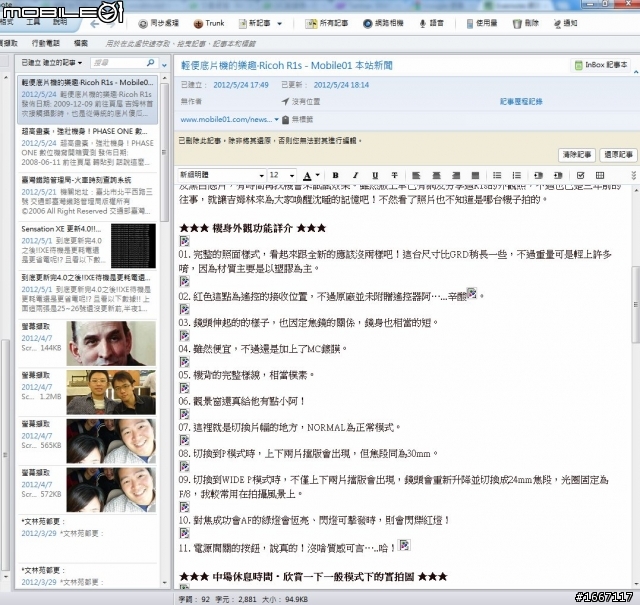The height and width of the screenshot is (605, 640).
Task: Open the usage (使用量) indicator
Action: click(x=482, y=23)
